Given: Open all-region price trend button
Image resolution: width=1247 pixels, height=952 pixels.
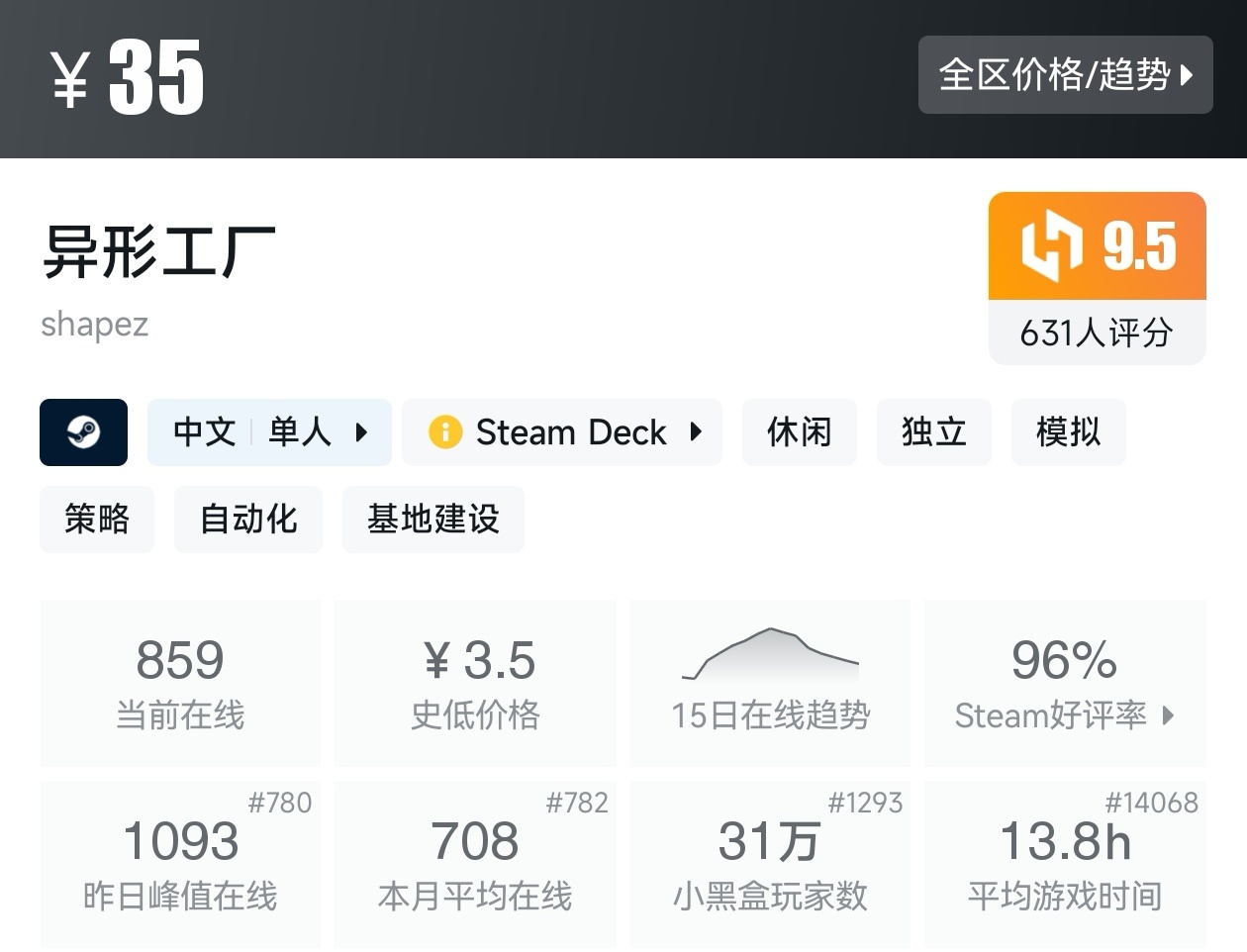Looking at the screenshot, I should coord(1065,75).
